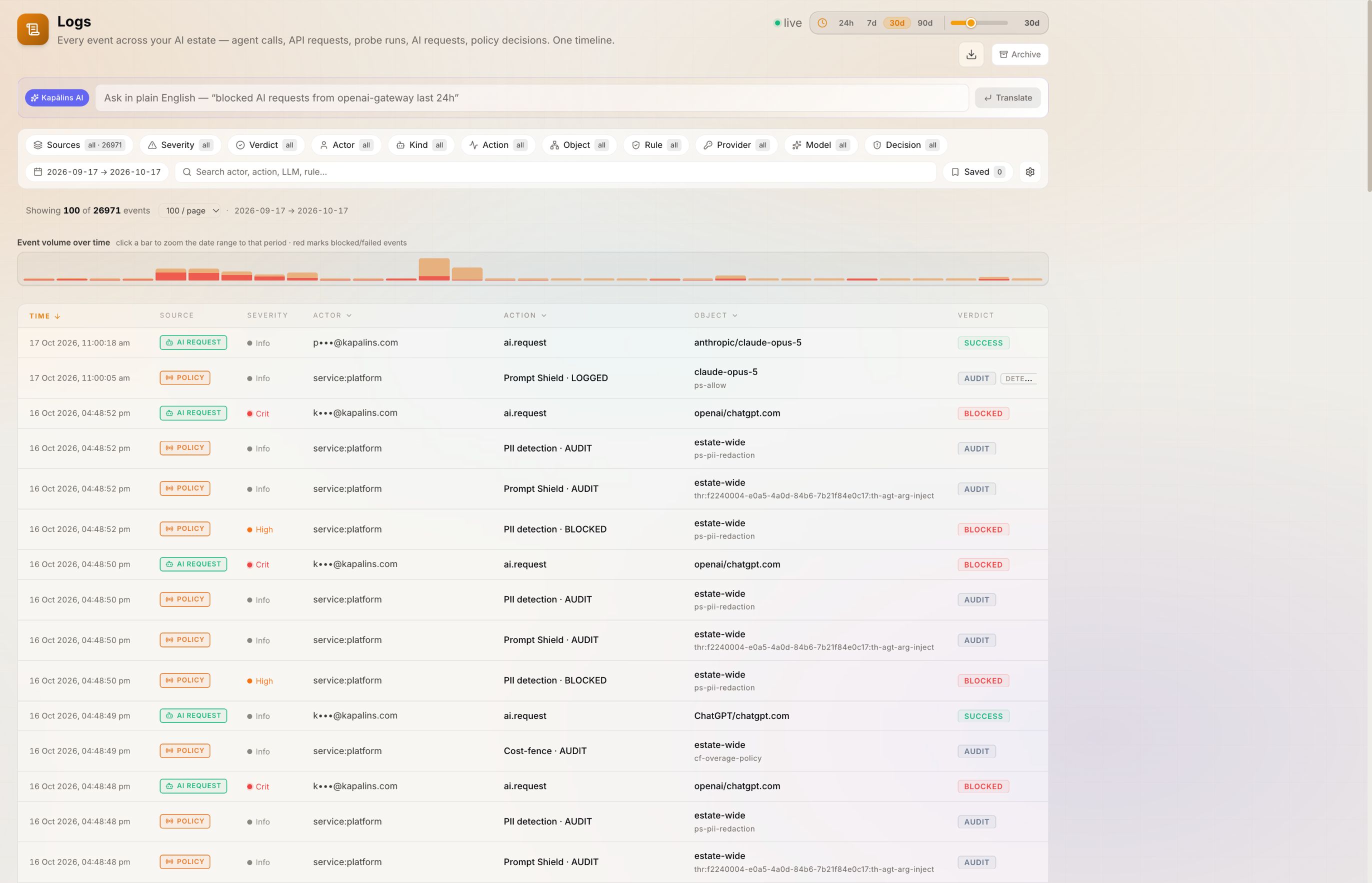Click the calendar icon by date range
Image resolution: width=1372 pixels, height=883 pixels.
[38, 172]
